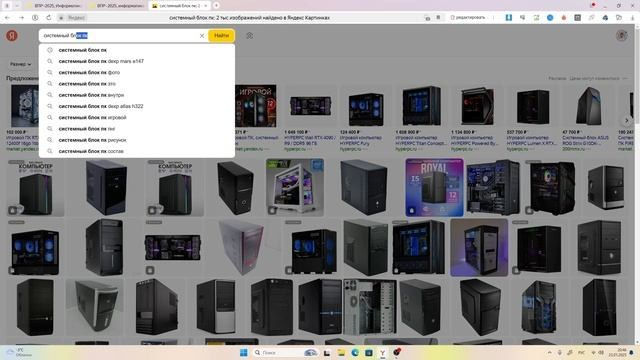640x360 pixels.
Task: Open the Размер filter dropdown
Action: point(20,64)
